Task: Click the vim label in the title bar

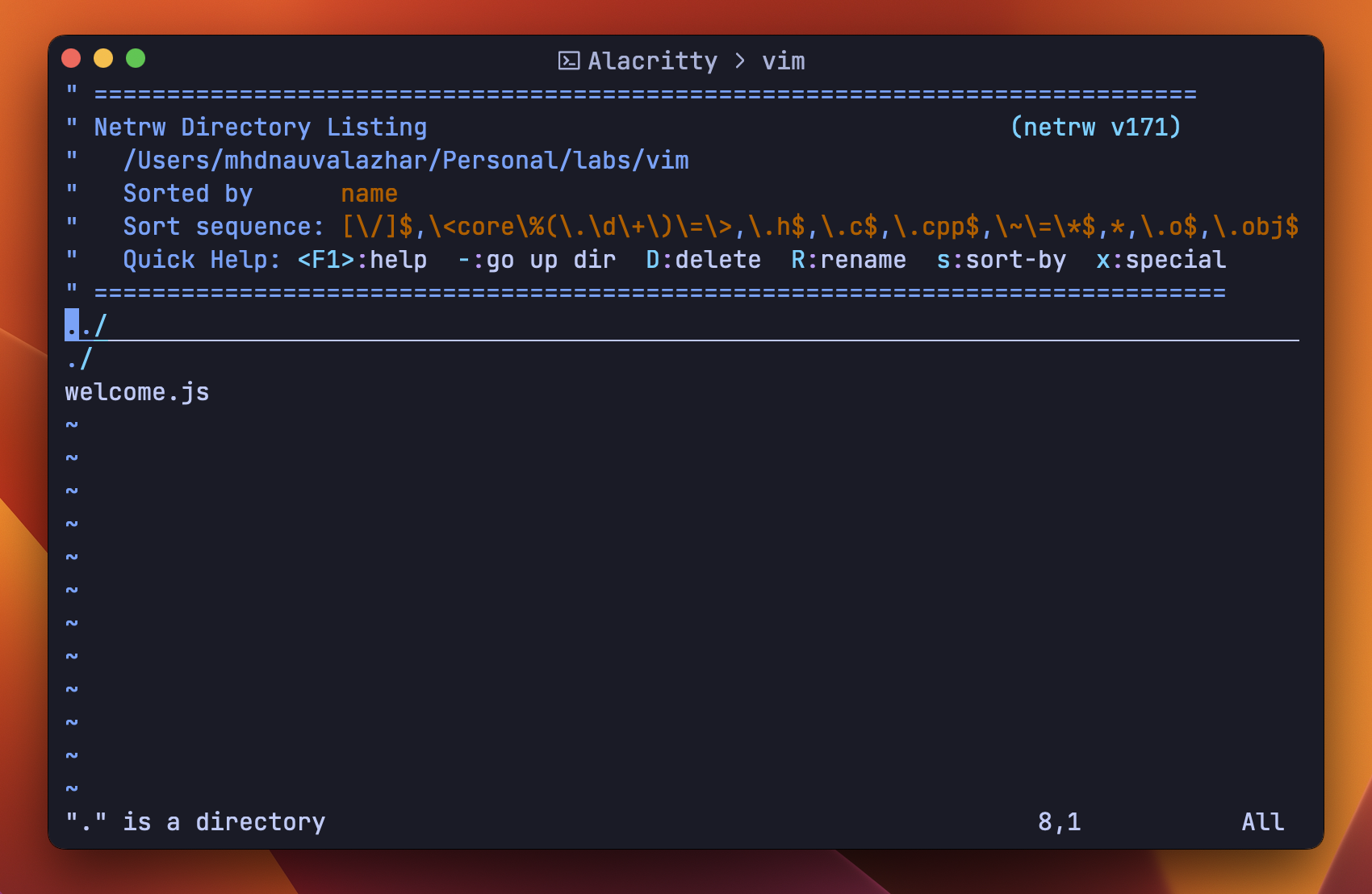Action: click(784, 60)
